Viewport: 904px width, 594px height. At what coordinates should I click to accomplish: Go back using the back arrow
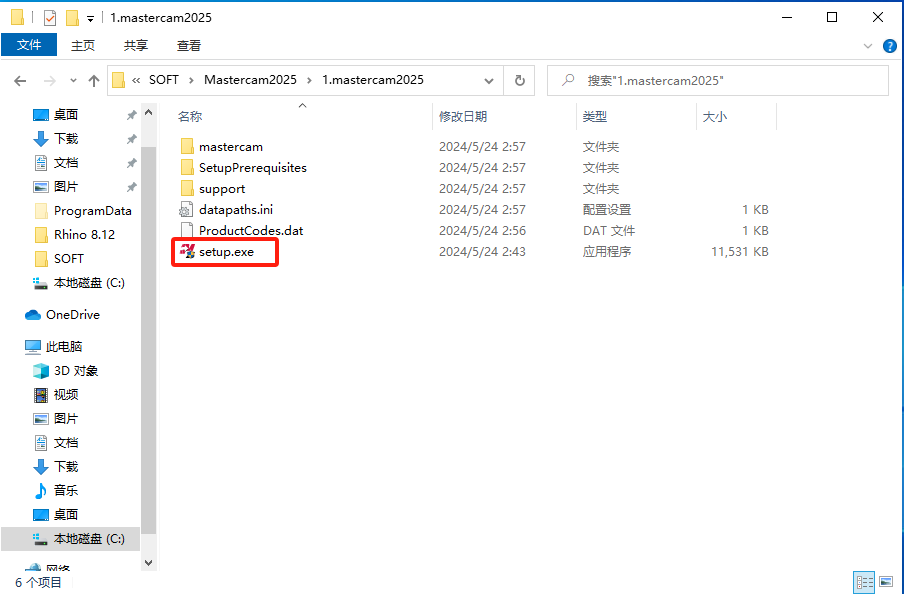point(20,81)
